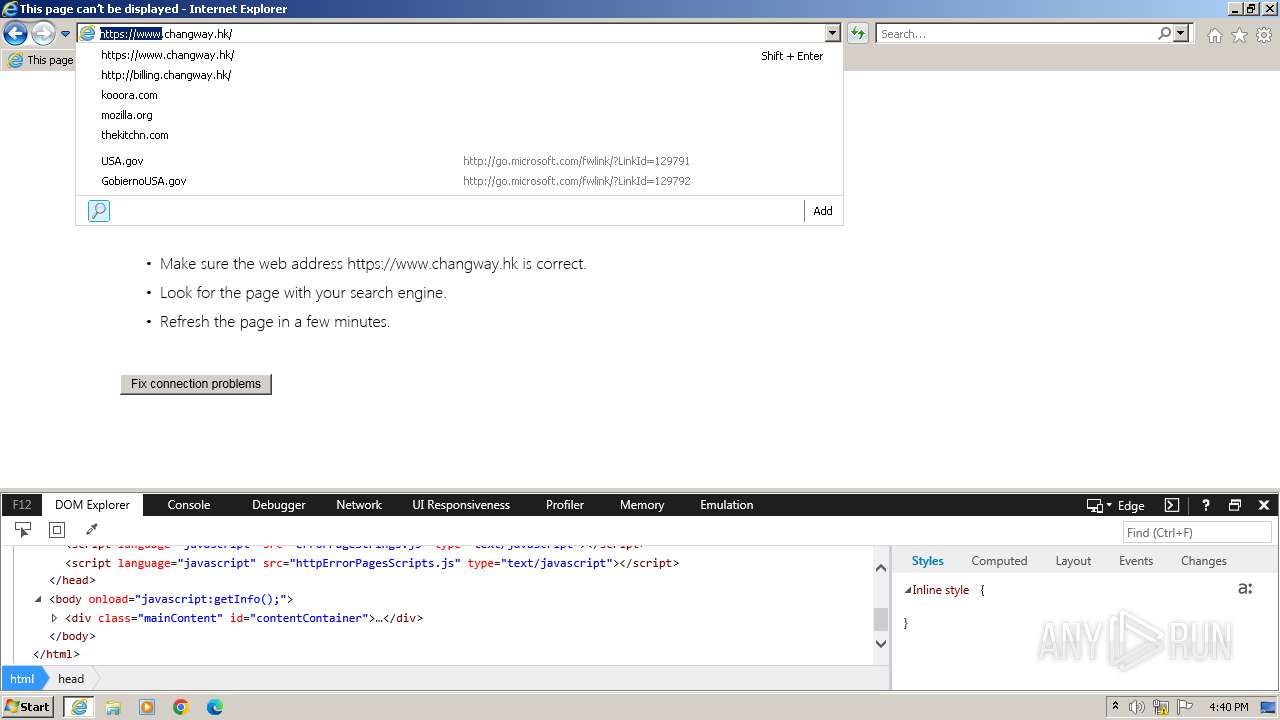Collapse the Inline style rule
The image size is (1280, 720).
point(908,590)
